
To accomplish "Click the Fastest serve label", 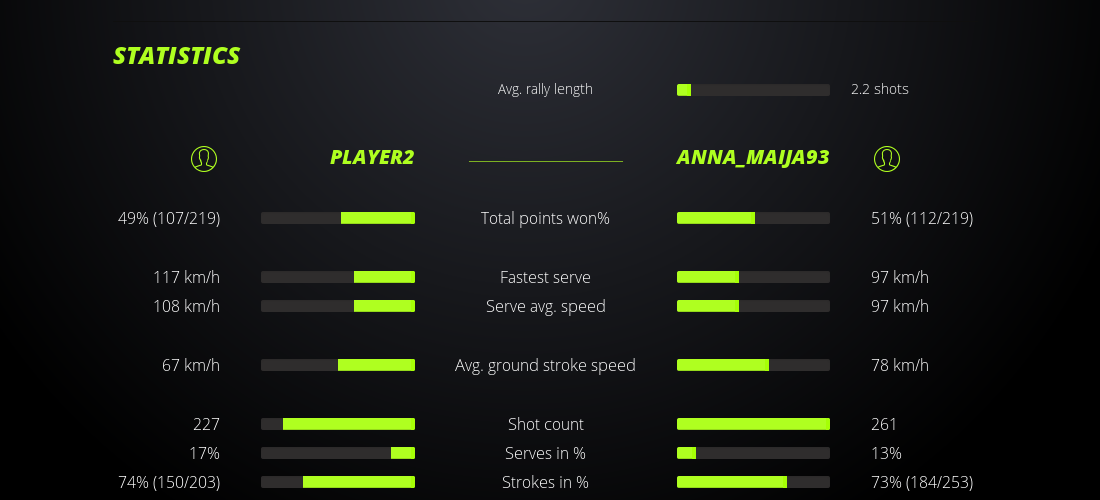I will point(545,277).
